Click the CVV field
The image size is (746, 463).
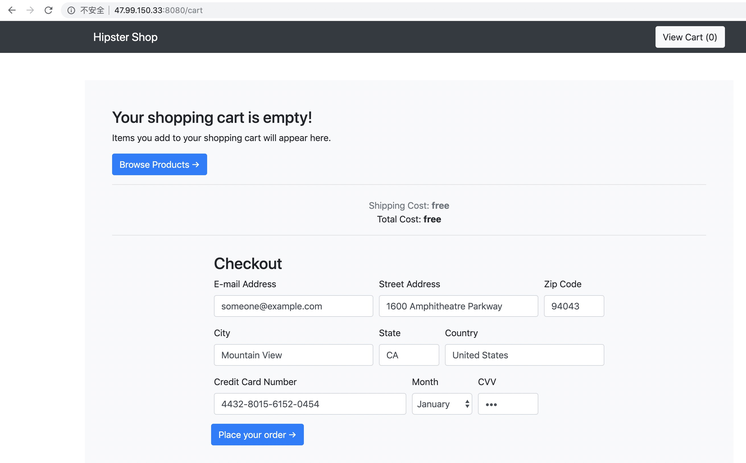tap(507, 404)
